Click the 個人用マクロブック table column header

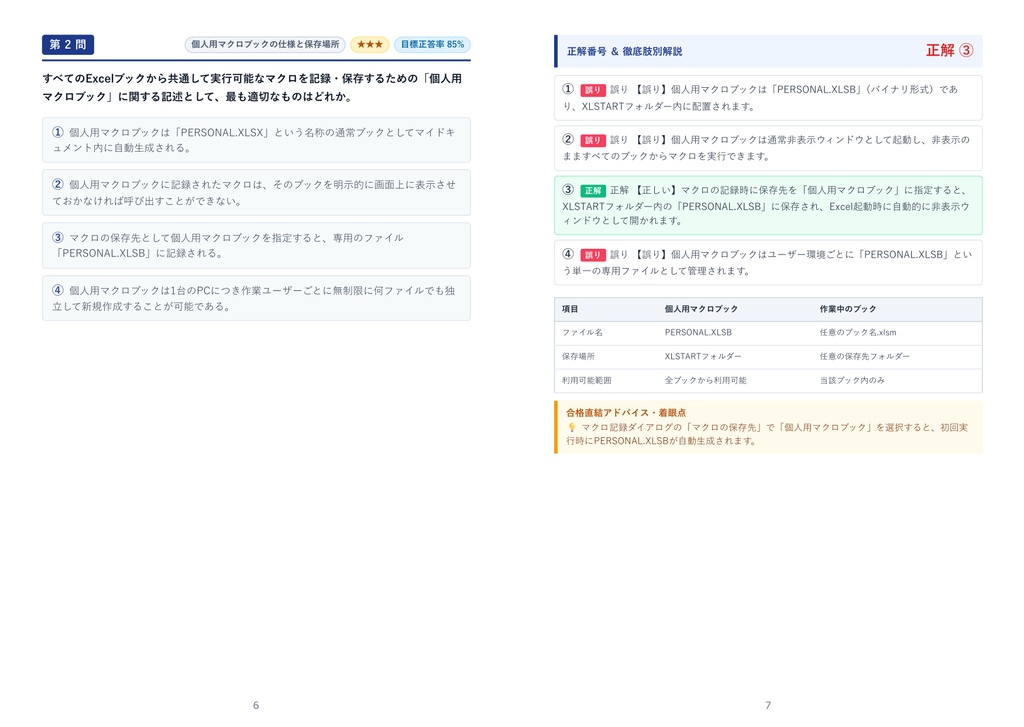pyautogui.click(x=701, y=309)
